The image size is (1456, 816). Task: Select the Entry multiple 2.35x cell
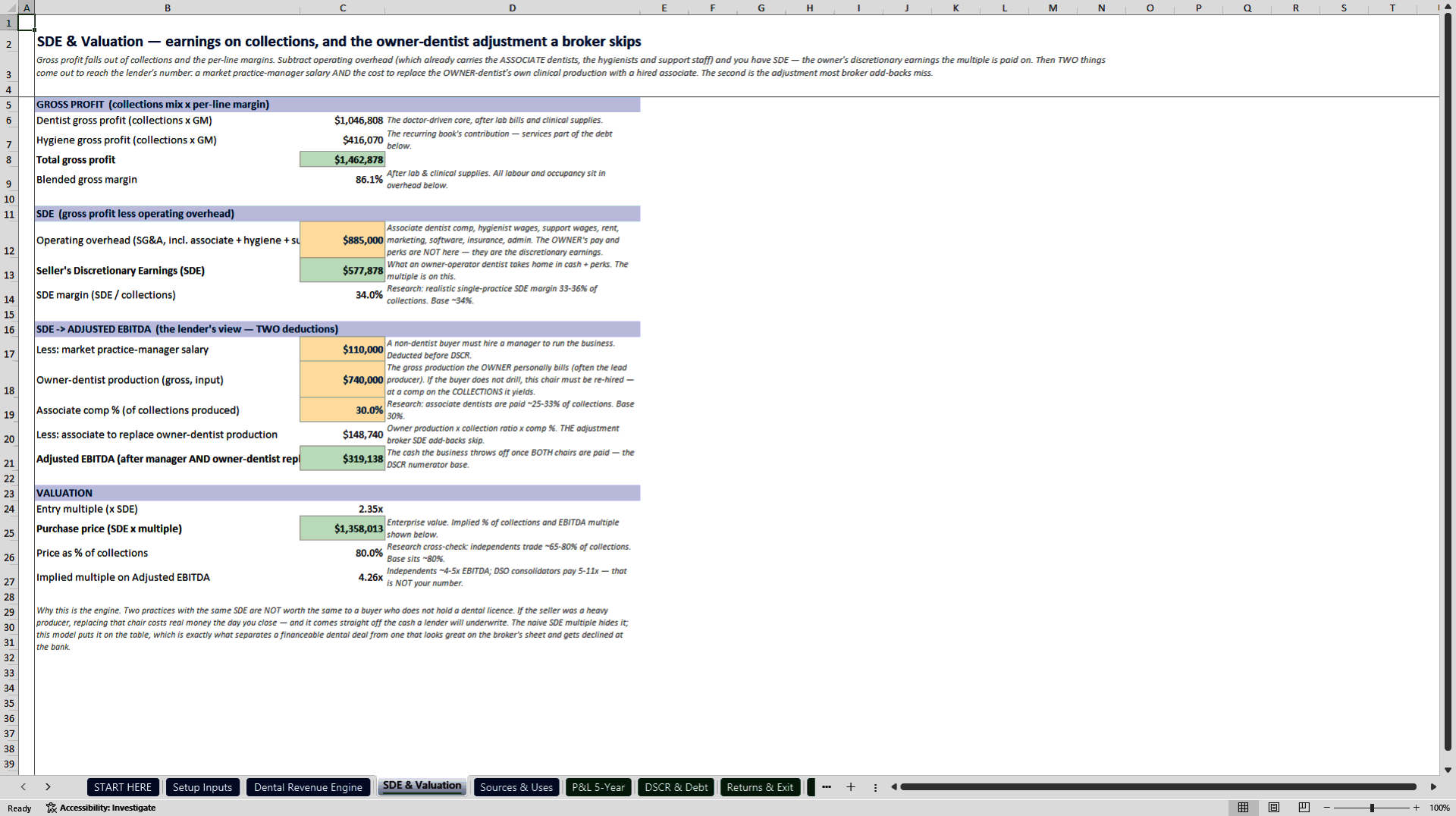point(343,509)
